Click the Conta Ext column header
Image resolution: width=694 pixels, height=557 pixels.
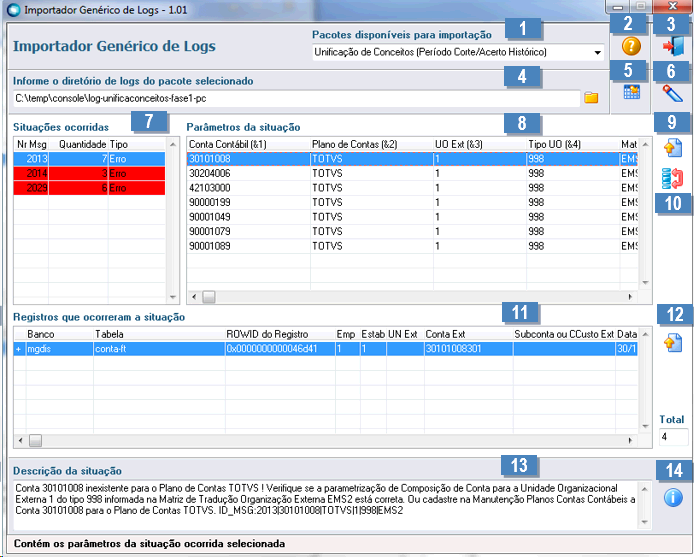click(x=469, y=334)
